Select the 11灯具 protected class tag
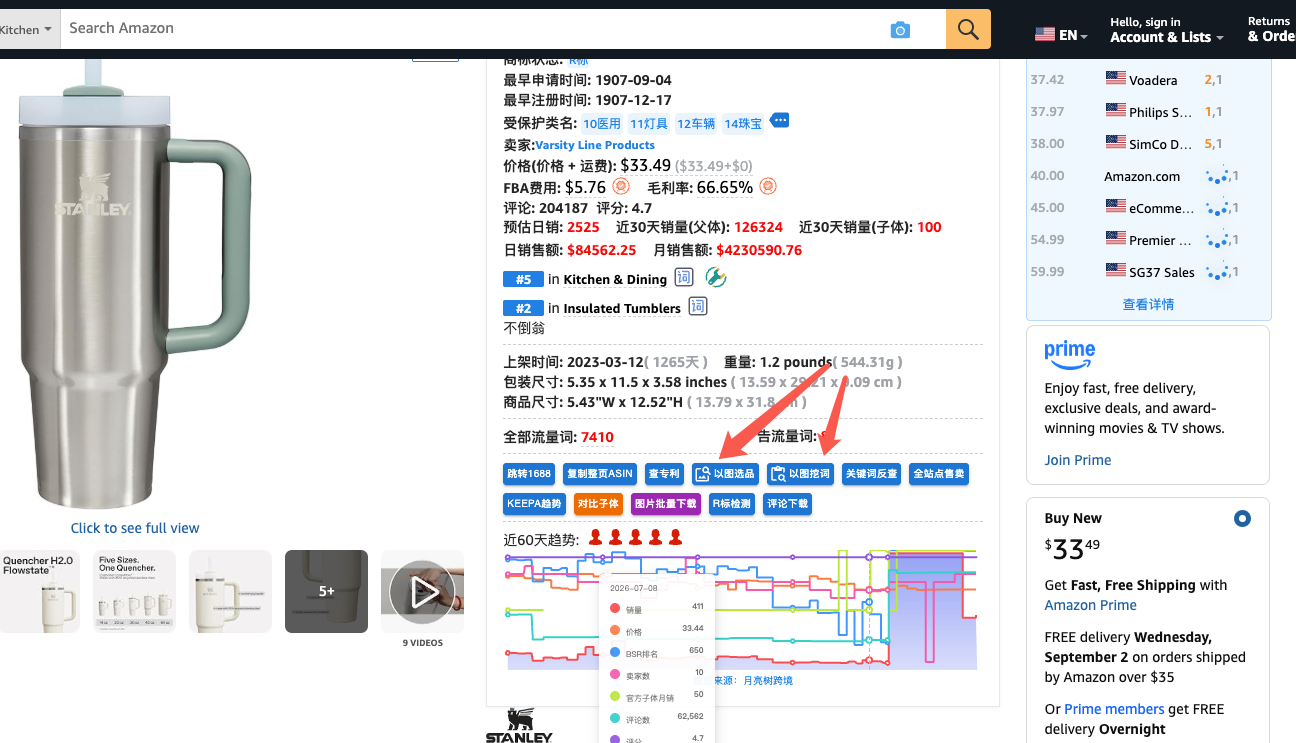Viewport: 1296px width, 743px height. point(649,124)
